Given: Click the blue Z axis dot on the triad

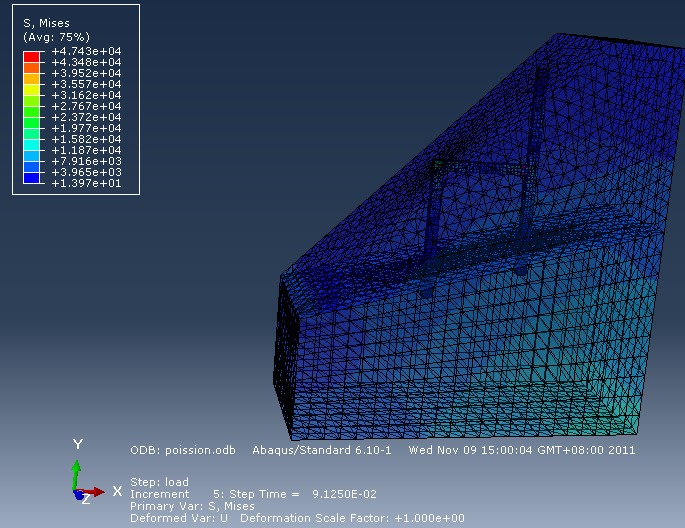Looking at the screenshot, I should (78, 494).
